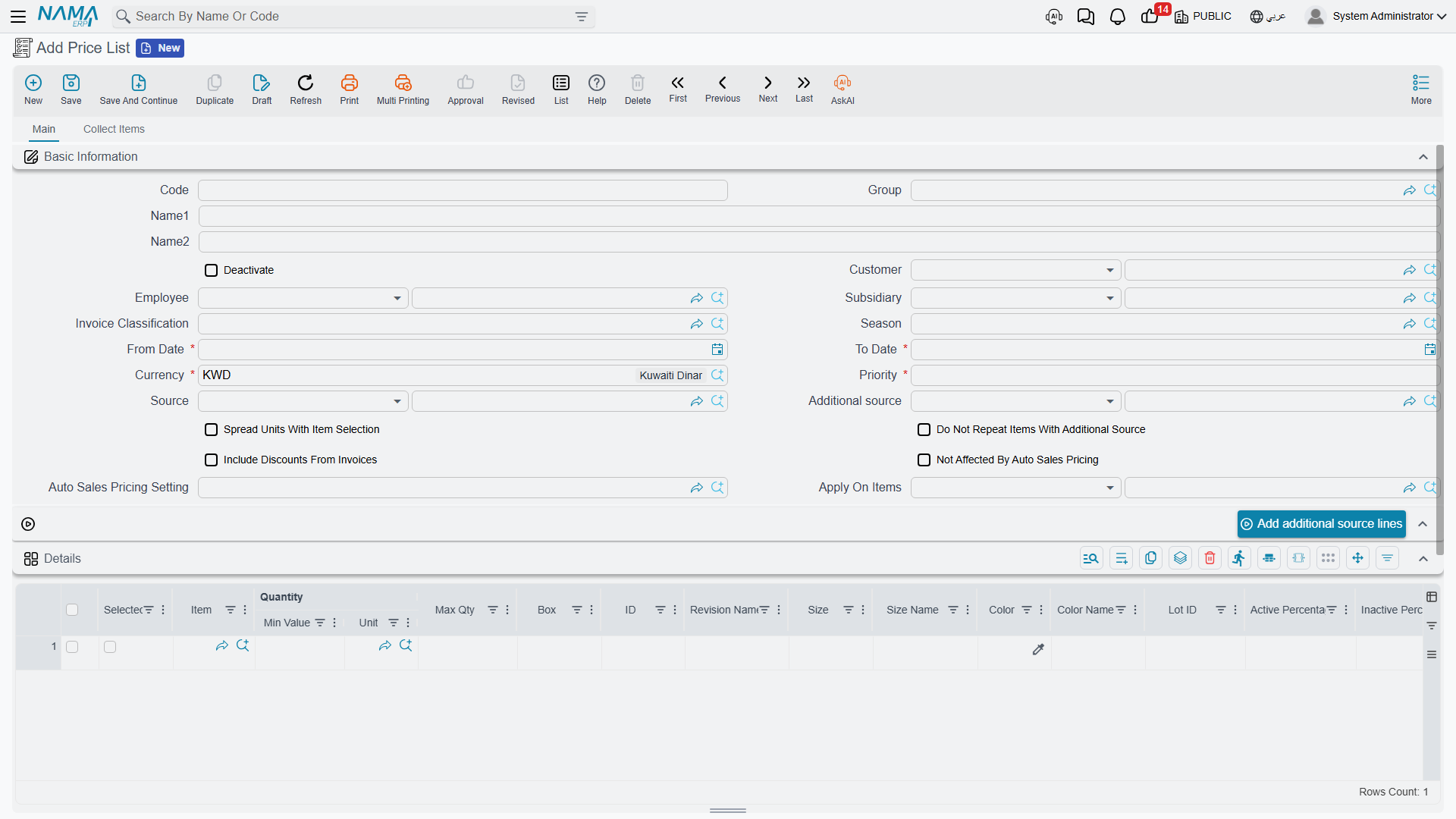1456x819 pixels.
Task: Open the Item column menu
Action: click(x=245, y=610)
